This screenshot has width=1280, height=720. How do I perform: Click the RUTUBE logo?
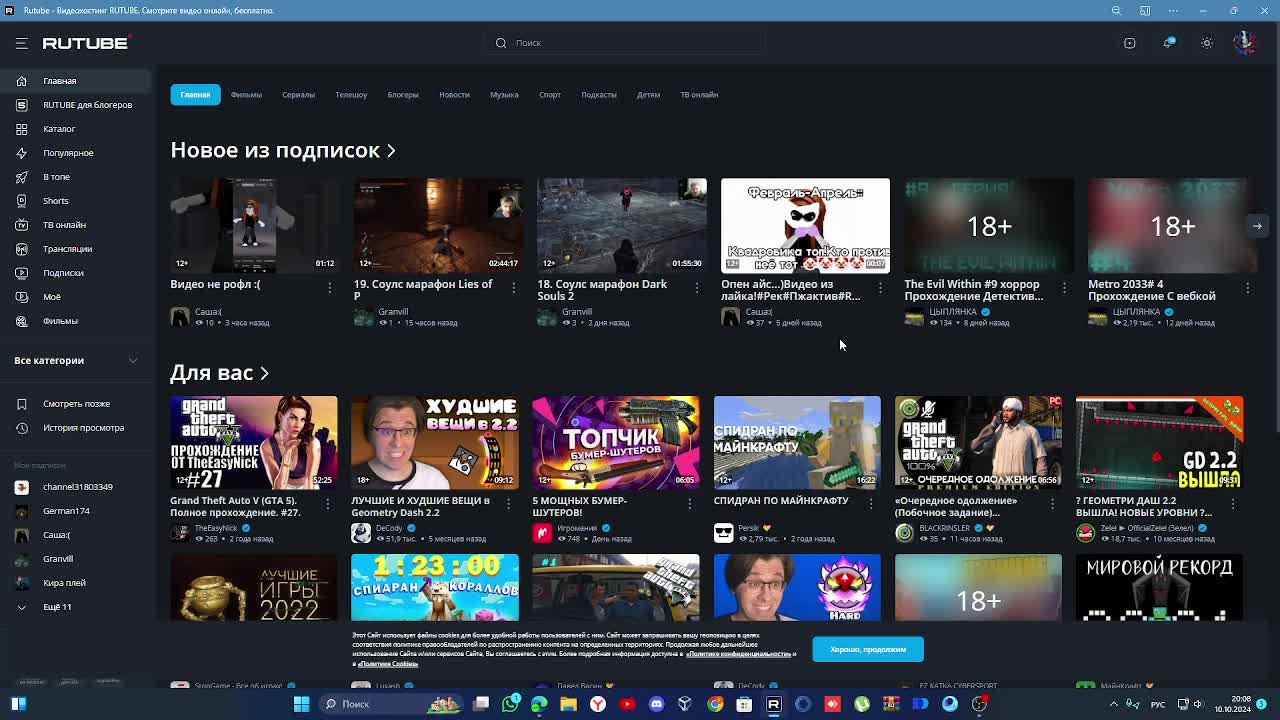coord(86,43)
